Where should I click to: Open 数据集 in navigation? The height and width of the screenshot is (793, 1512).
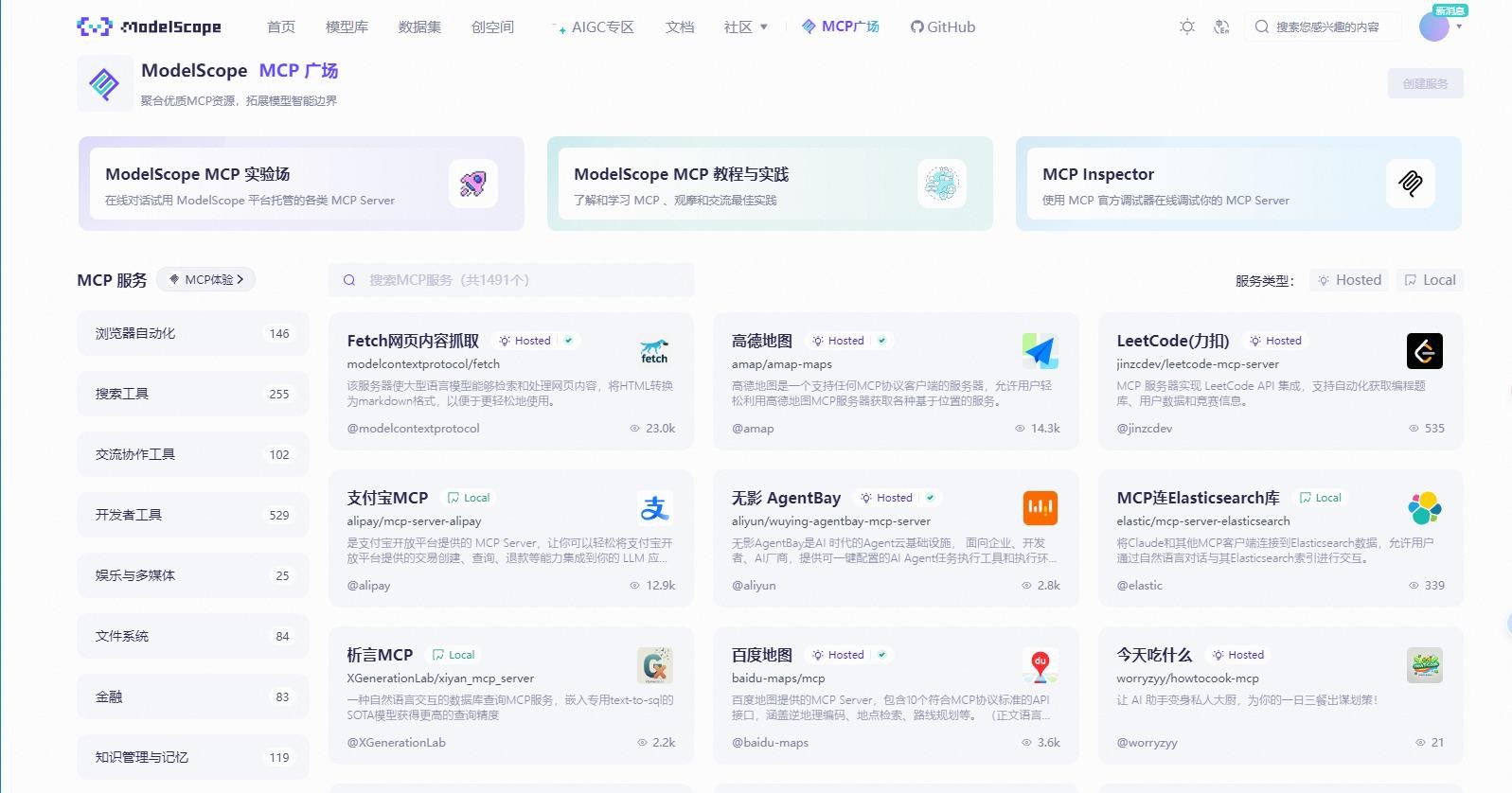[x=419, y=26]
